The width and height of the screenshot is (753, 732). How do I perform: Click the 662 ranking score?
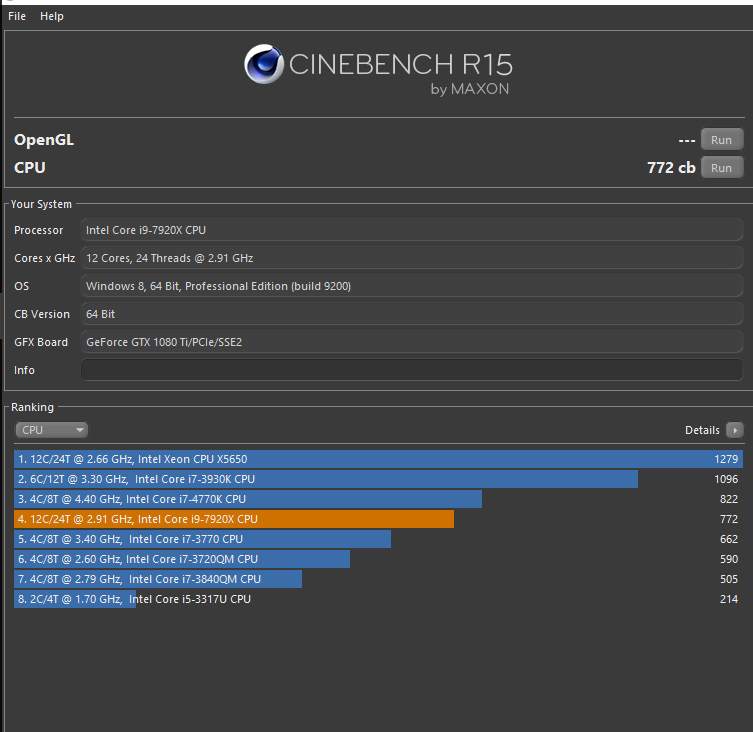pos(729,539)
